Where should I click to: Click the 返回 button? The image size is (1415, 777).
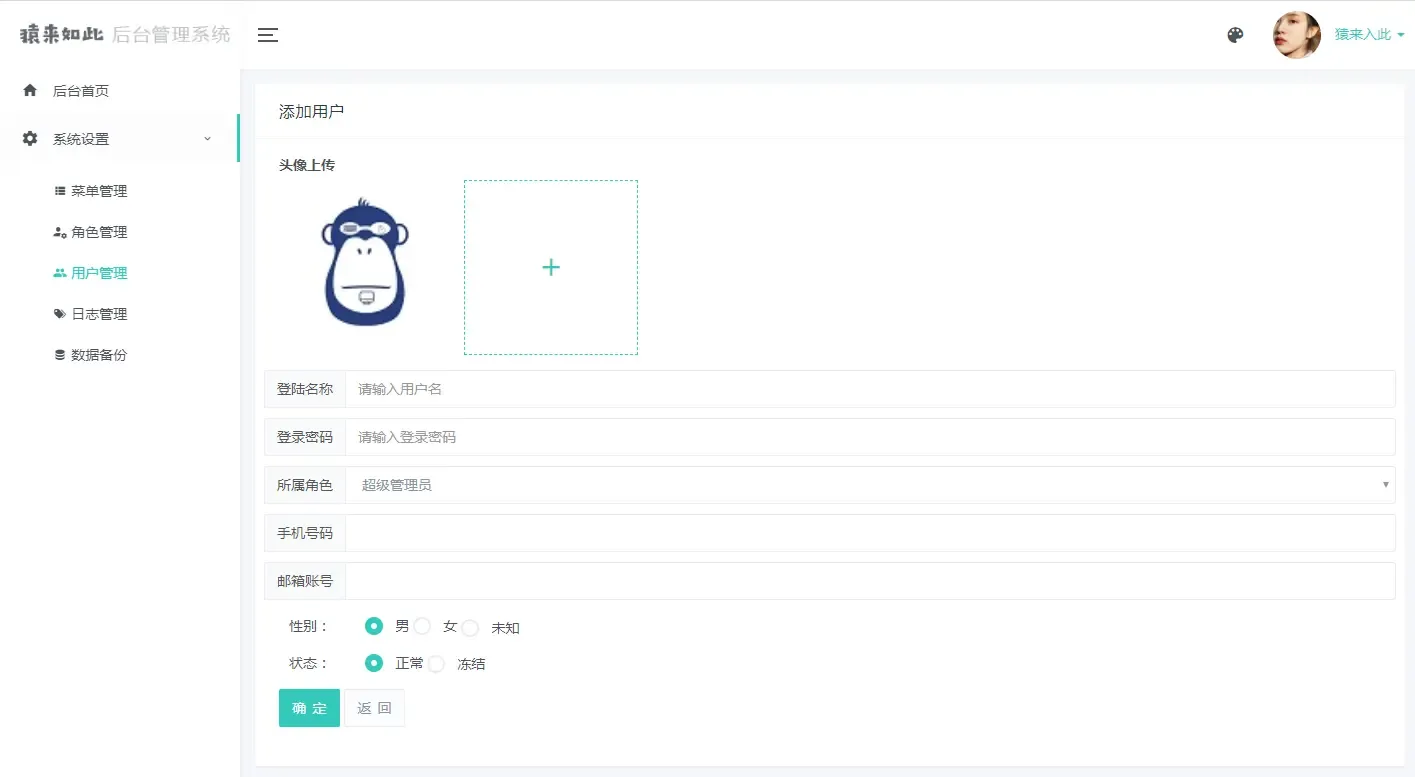tap(374, 707)
